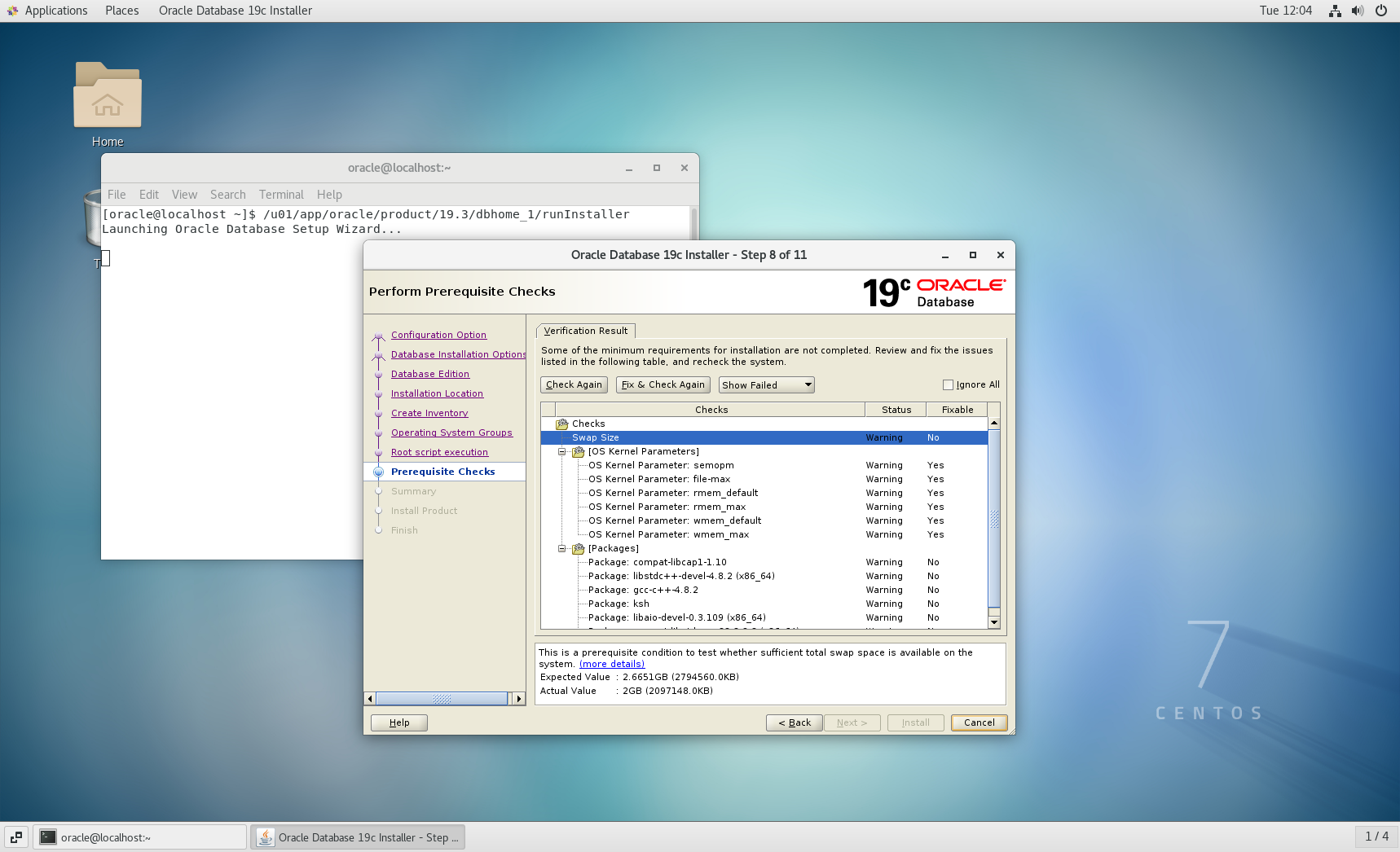Open the more details link
This screenshot has height=852, width=1400.
(612, 664)
